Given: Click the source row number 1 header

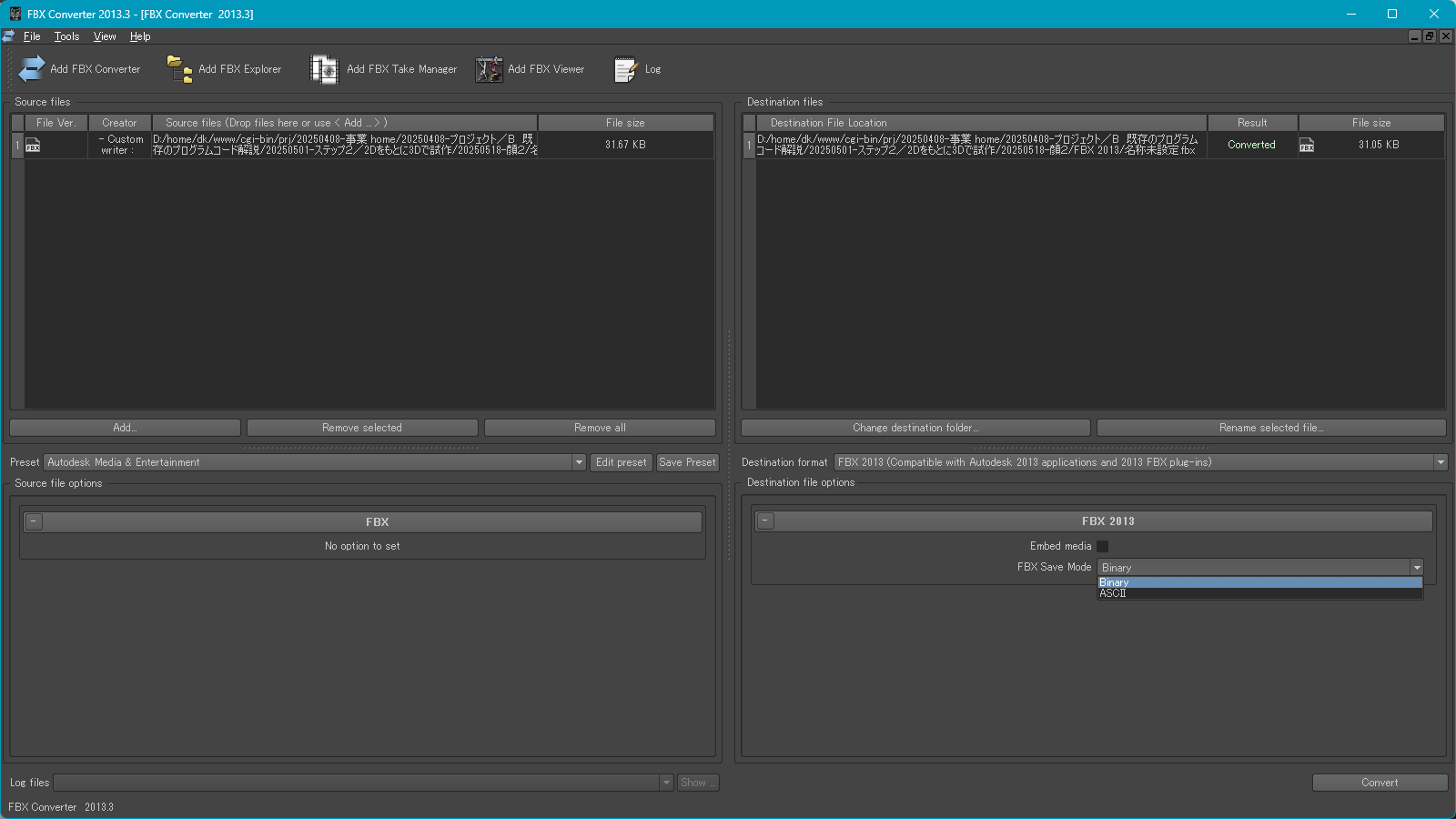Looking at the screenshot, I should tap(17, 145).
